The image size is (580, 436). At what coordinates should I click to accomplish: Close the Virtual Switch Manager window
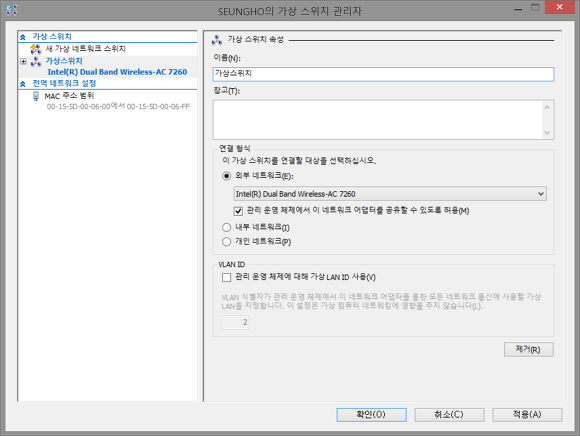click(560, 8)
